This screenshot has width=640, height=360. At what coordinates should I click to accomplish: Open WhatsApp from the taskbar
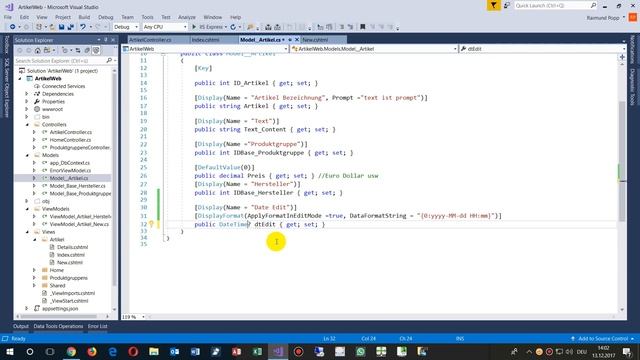pos(360,351)
